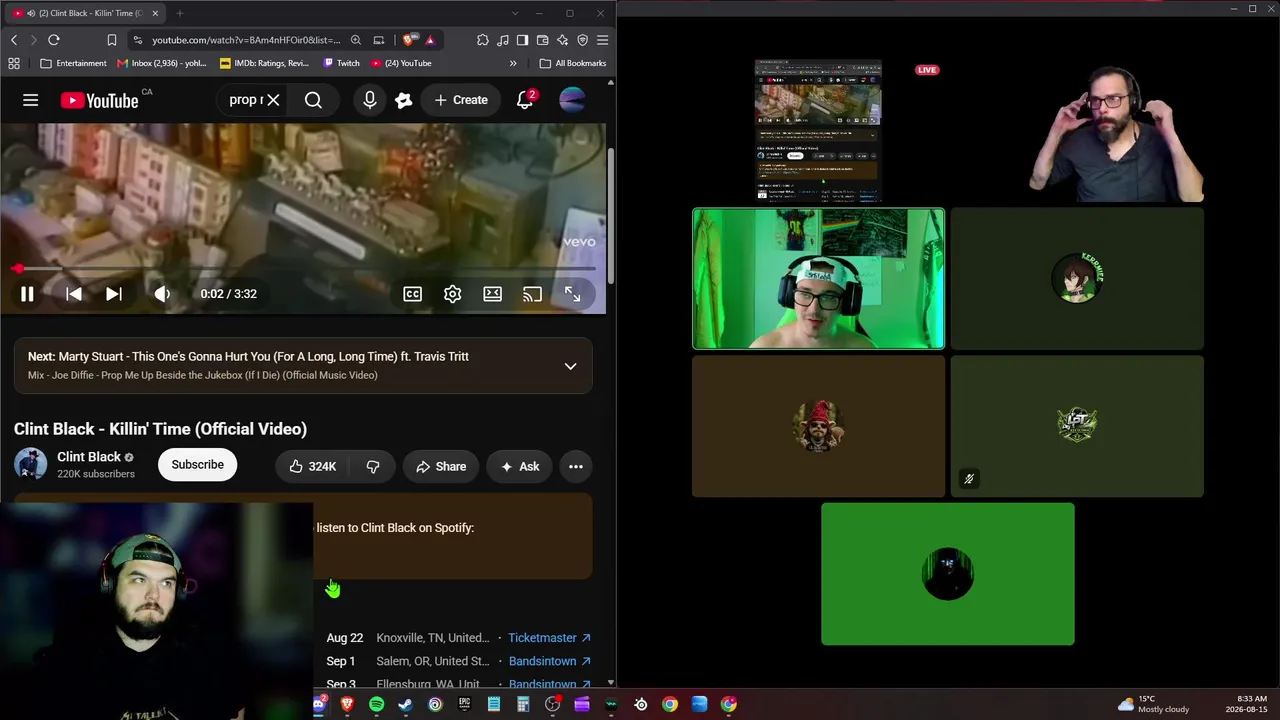The height and width of the screenshot is (720, 1280).
Task: Click the Clint Black channel name
Action: (x=89, y=457)
